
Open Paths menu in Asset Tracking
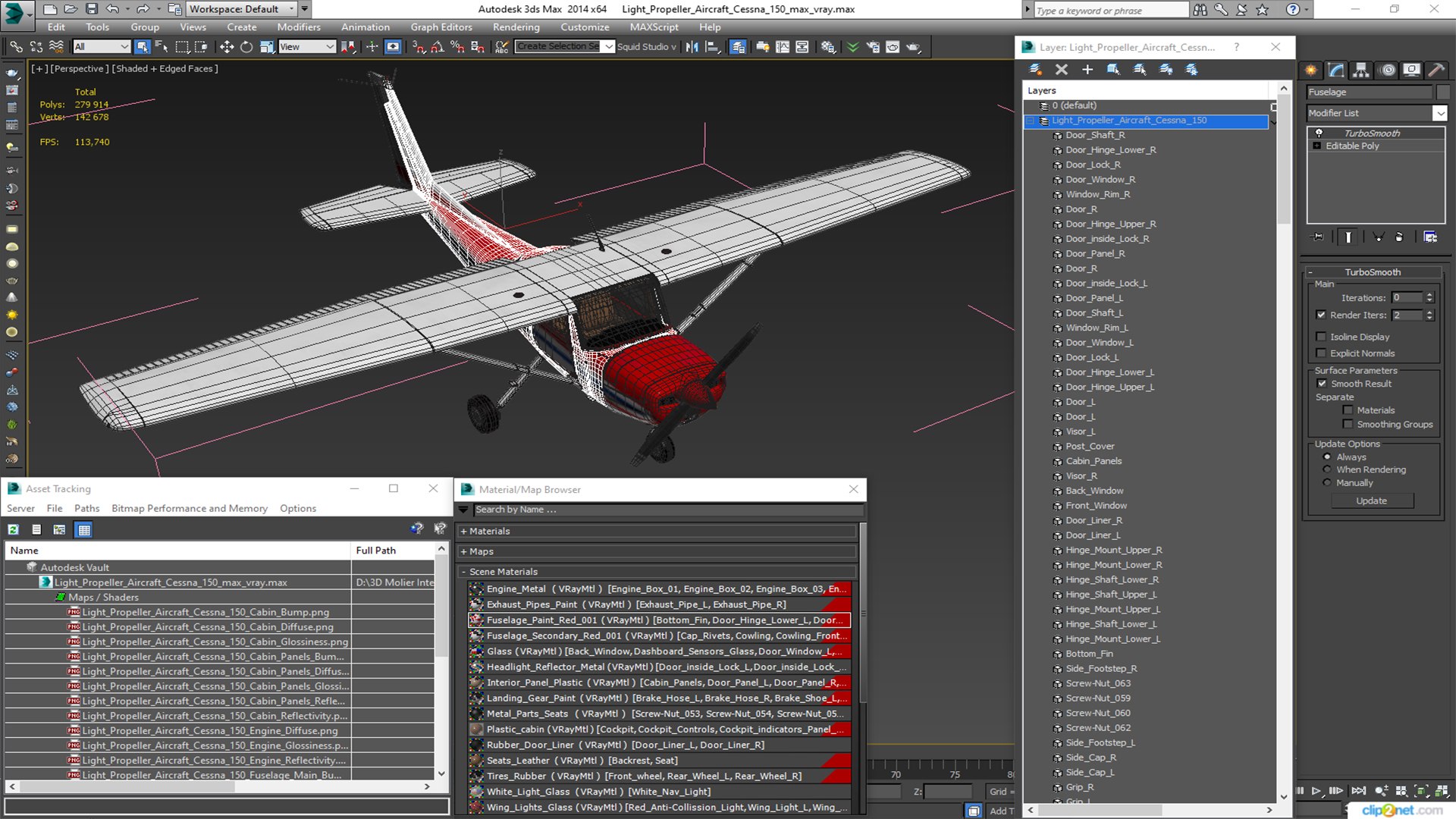click(86, 509)
